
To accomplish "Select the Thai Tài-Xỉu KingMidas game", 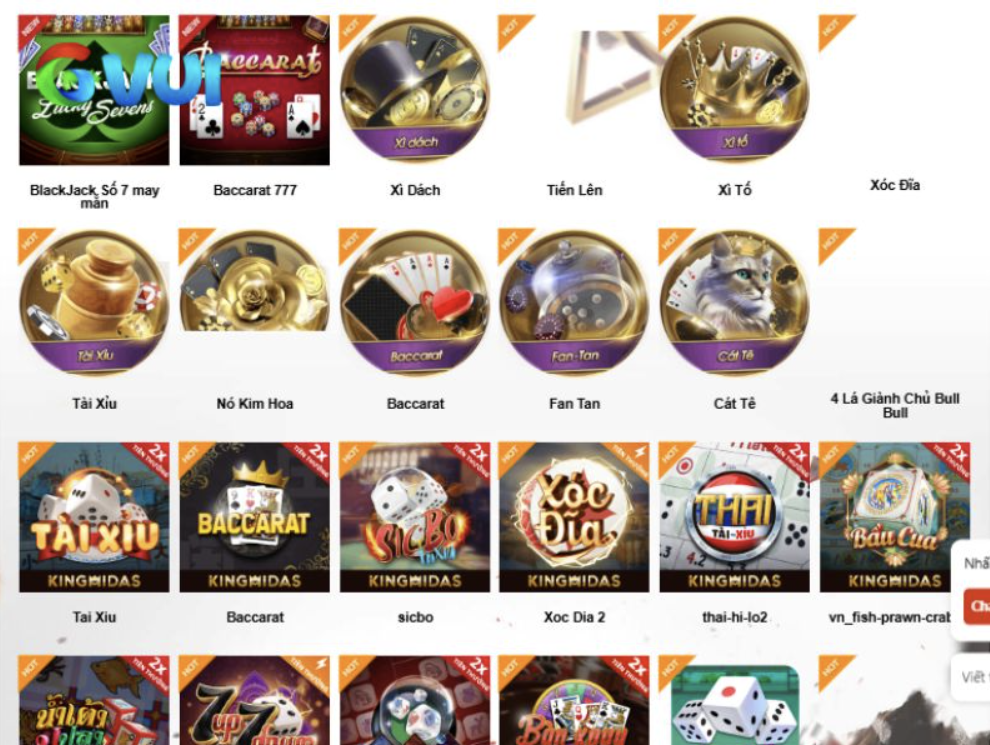I will coord(734,517).
